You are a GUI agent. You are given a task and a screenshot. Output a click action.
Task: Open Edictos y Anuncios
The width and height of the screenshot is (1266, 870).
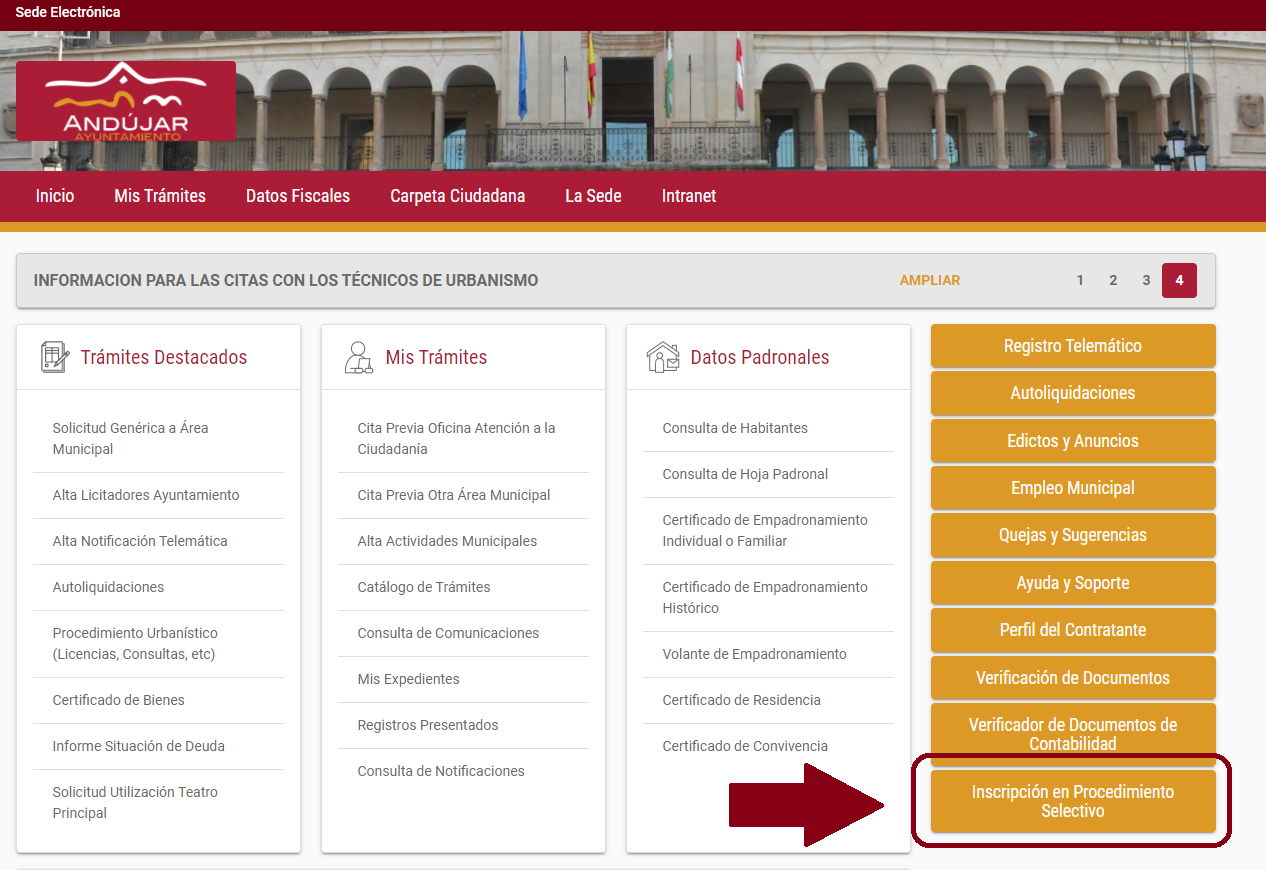[1073, 441]
